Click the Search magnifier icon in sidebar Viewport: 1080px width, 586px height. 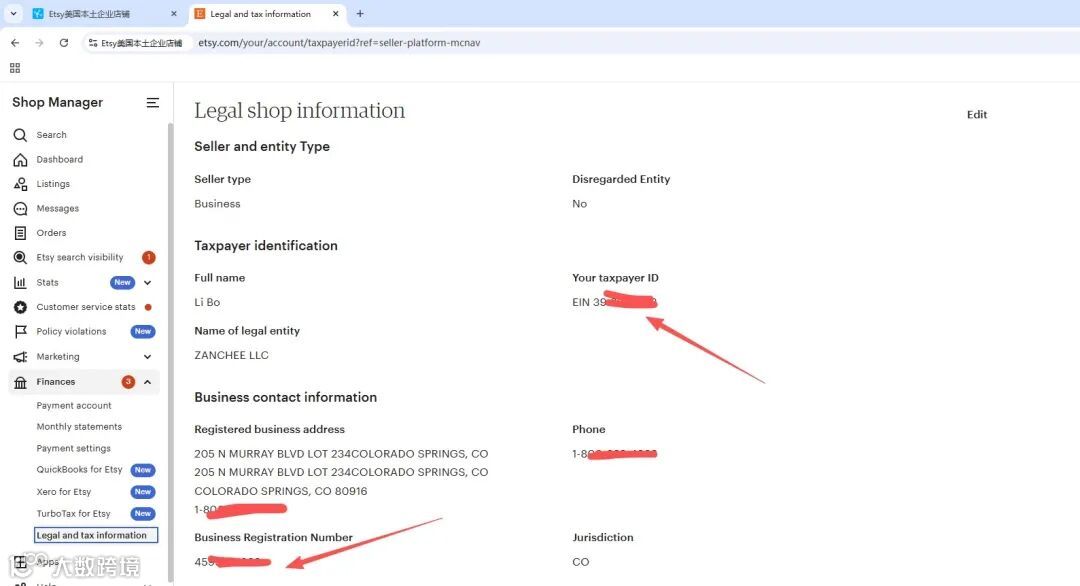tap(20, 135)
